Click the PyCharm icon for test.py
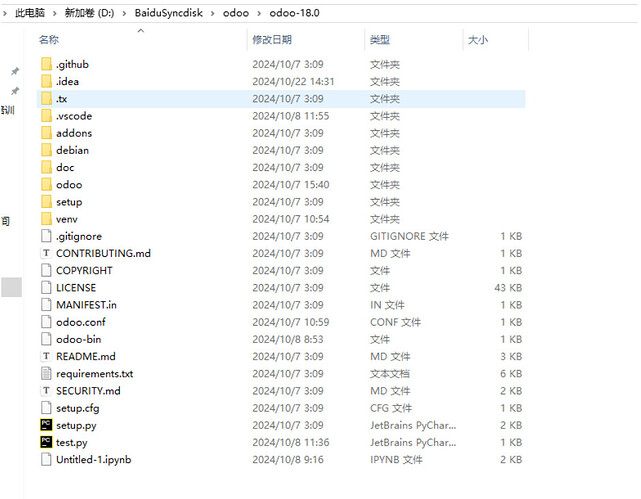 click(46, 442)
